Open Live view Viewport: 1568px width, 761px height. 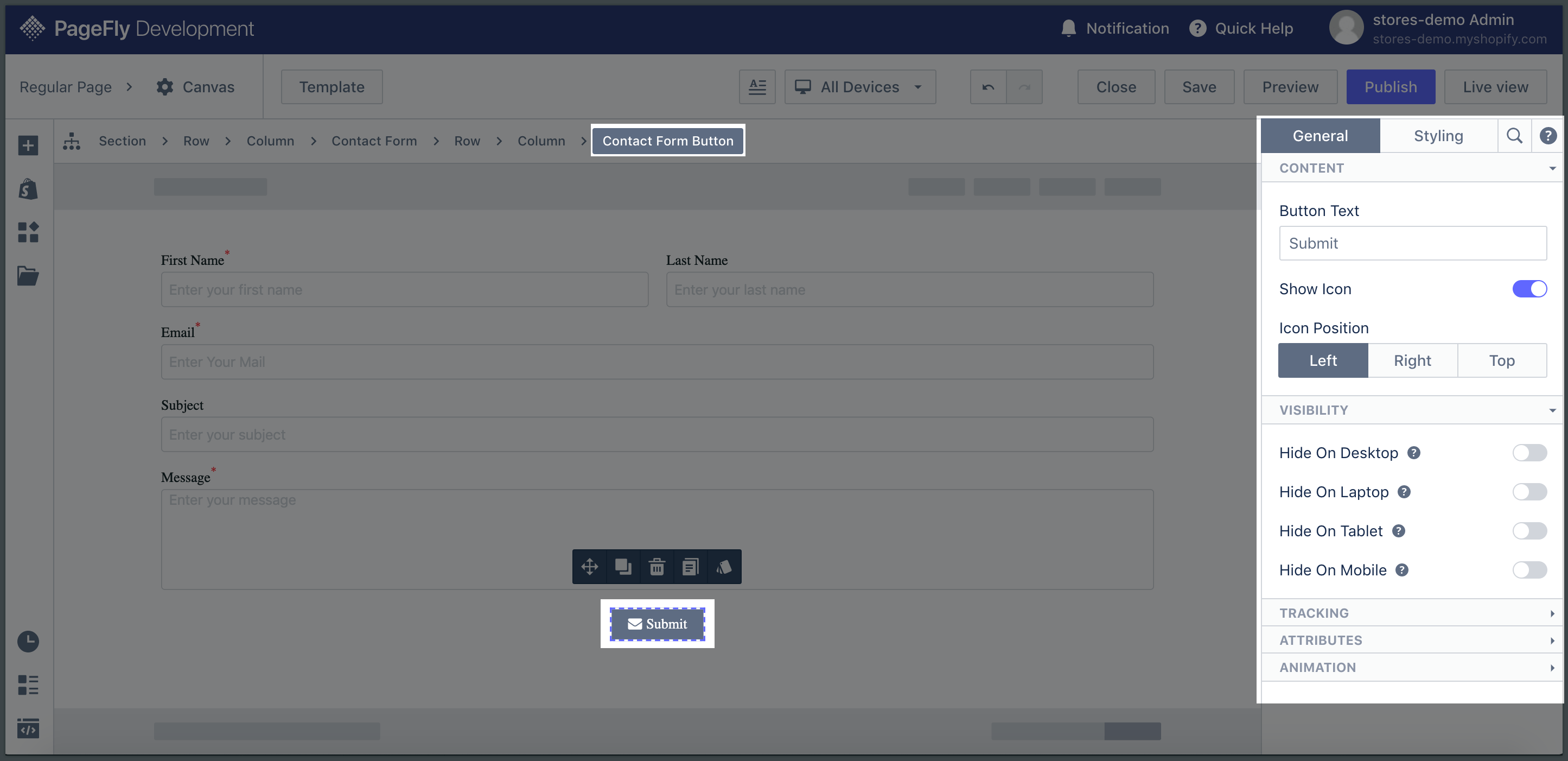click(x=1495, y=87)
